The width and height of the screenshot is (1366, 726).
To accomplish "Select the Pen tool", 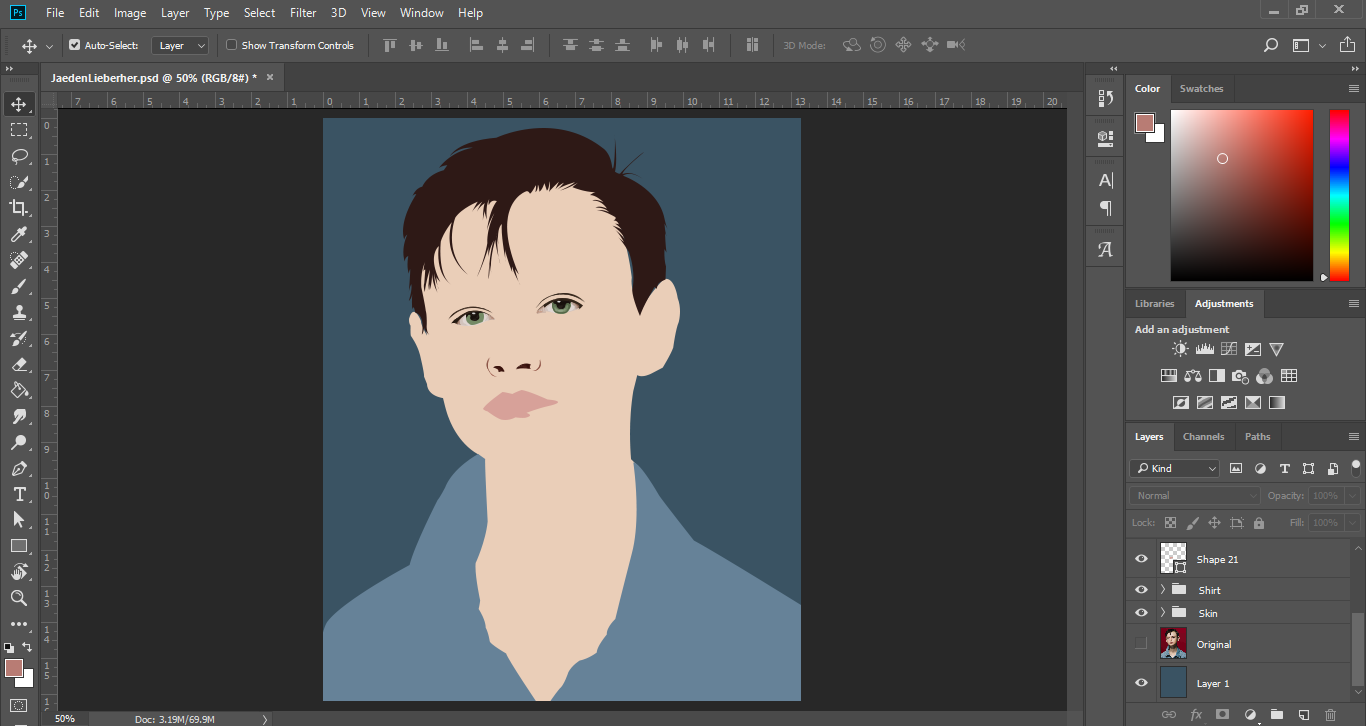I will (19, 468).
